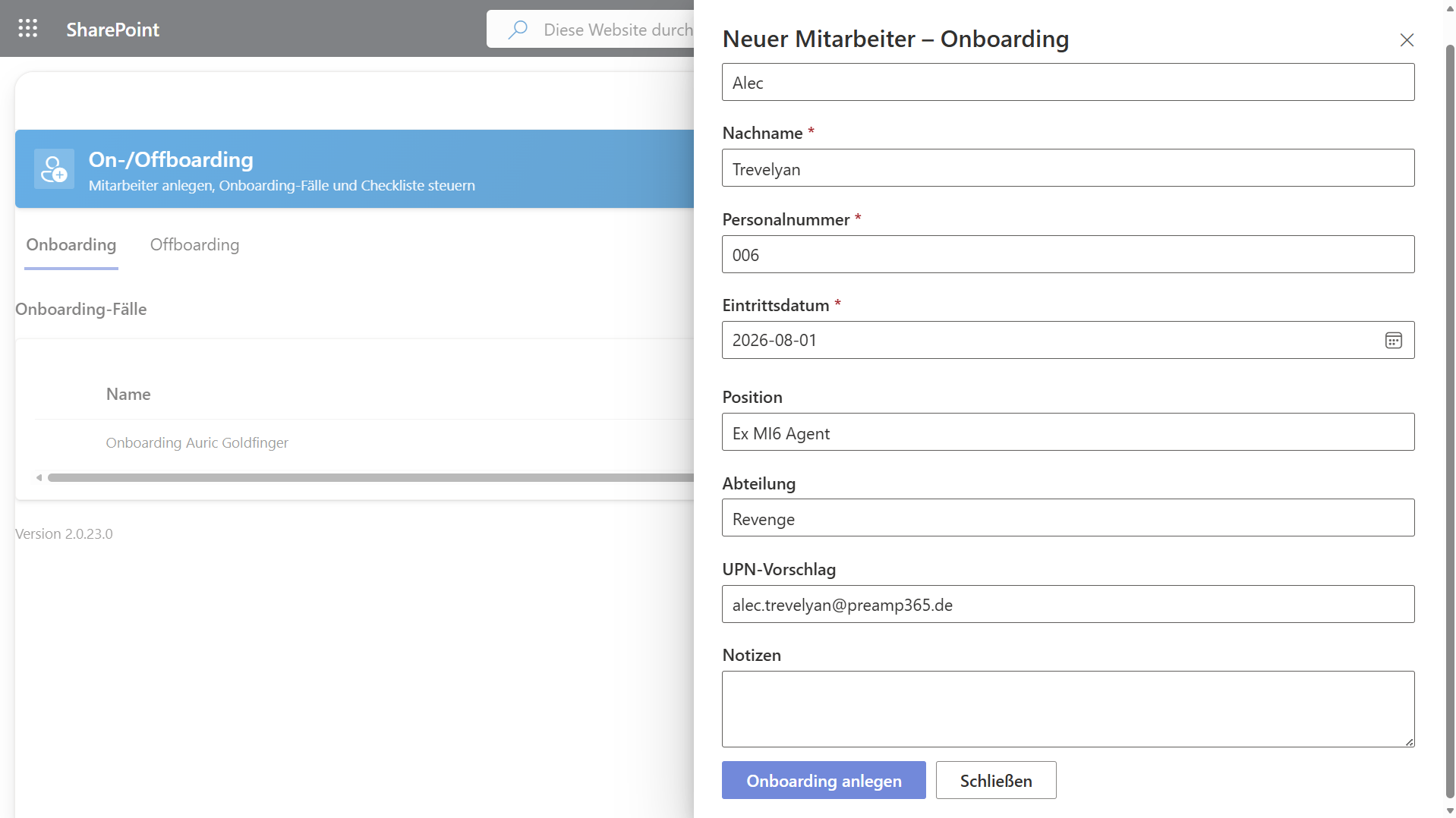The image size is (1456, 818).
Task: Click the On-/Offboarding user icon
Action: coord(54,168)
